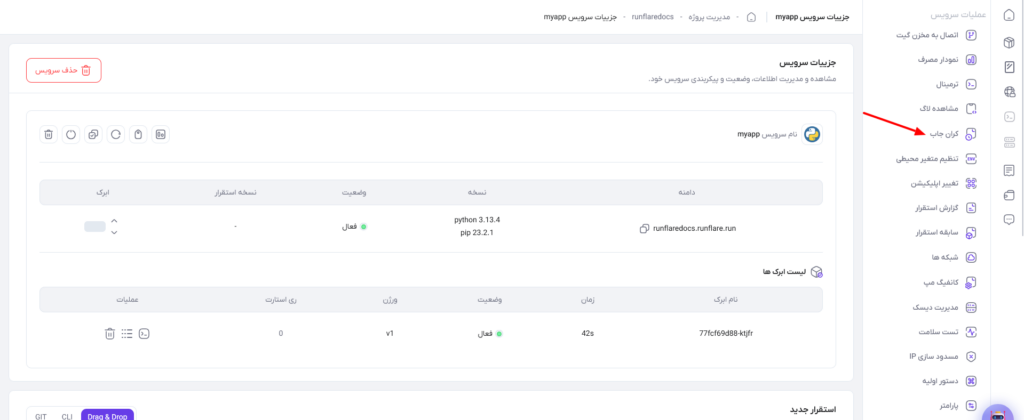The image size is (1024, 420).
Task: Click trash icon in myapp service toolbar
Action: point(48,135)
